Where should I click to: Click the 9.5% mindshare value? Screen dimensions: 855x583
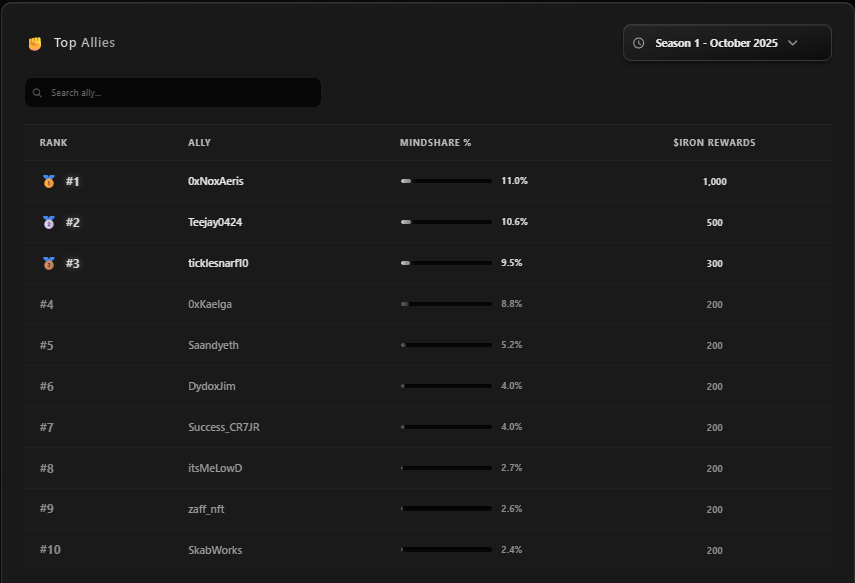511,262
